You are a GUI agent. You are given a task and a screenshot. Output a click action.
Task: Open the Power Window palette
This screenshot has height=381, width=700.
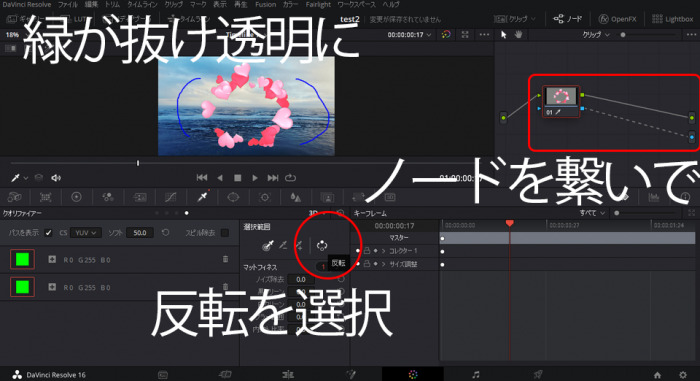(233, 197)
